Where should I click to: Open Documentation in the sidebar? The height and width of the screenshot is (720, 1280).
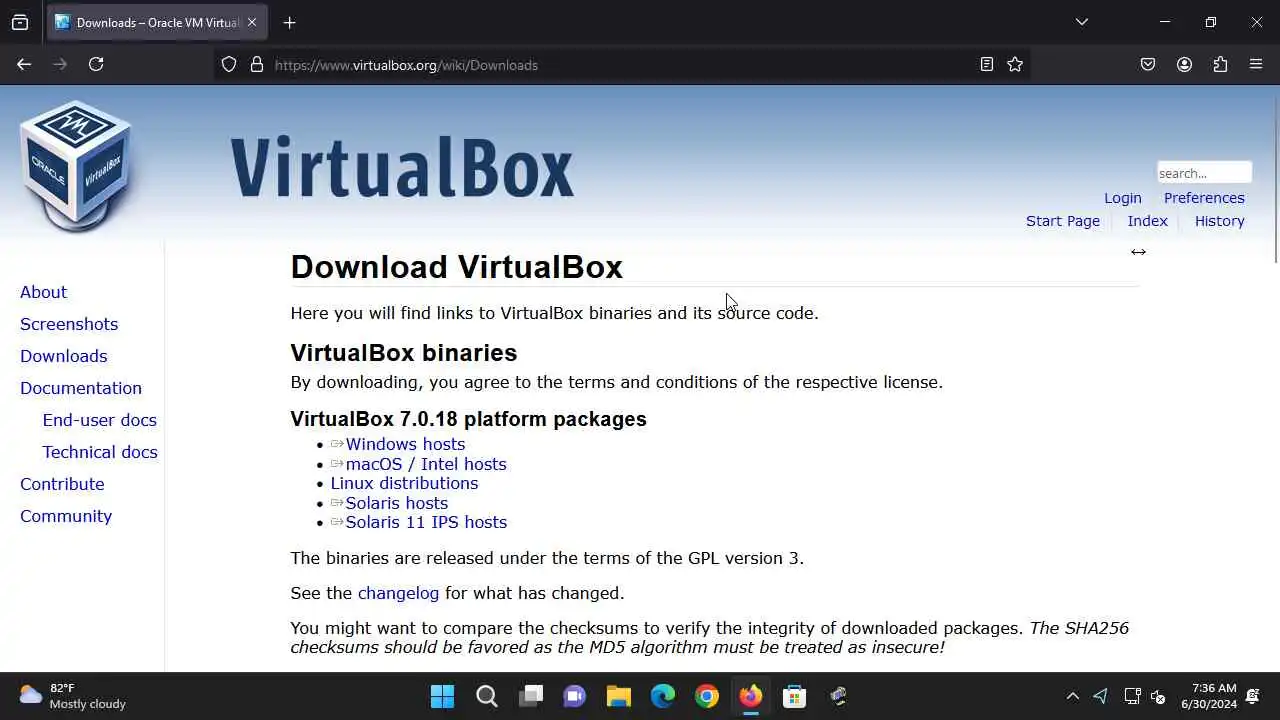coord(81,388)
